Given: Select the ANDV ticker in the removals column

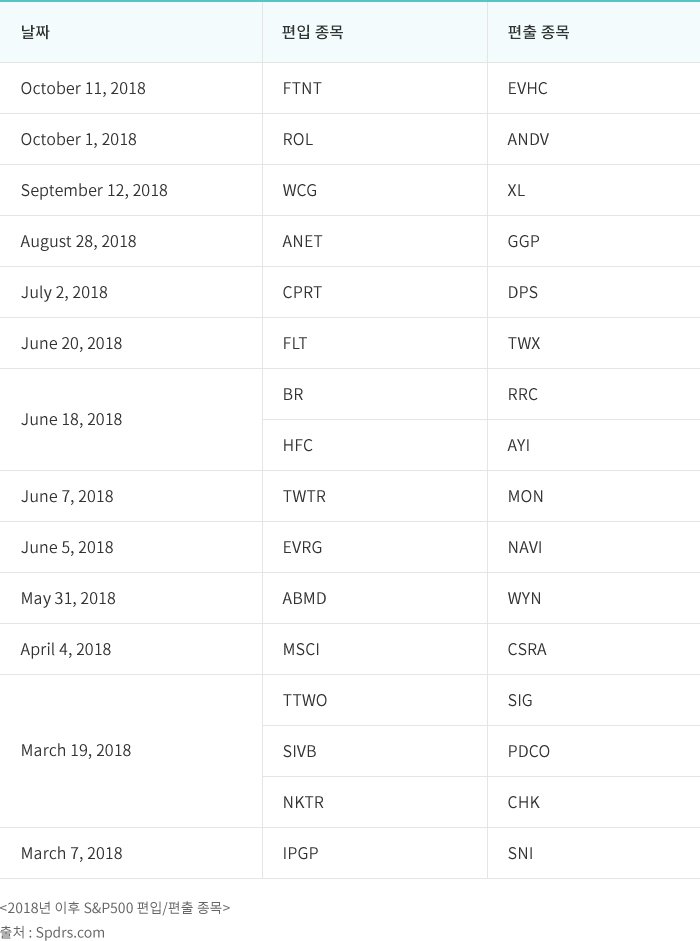Looking at the screenshot, I should click(x=528, y=139).
